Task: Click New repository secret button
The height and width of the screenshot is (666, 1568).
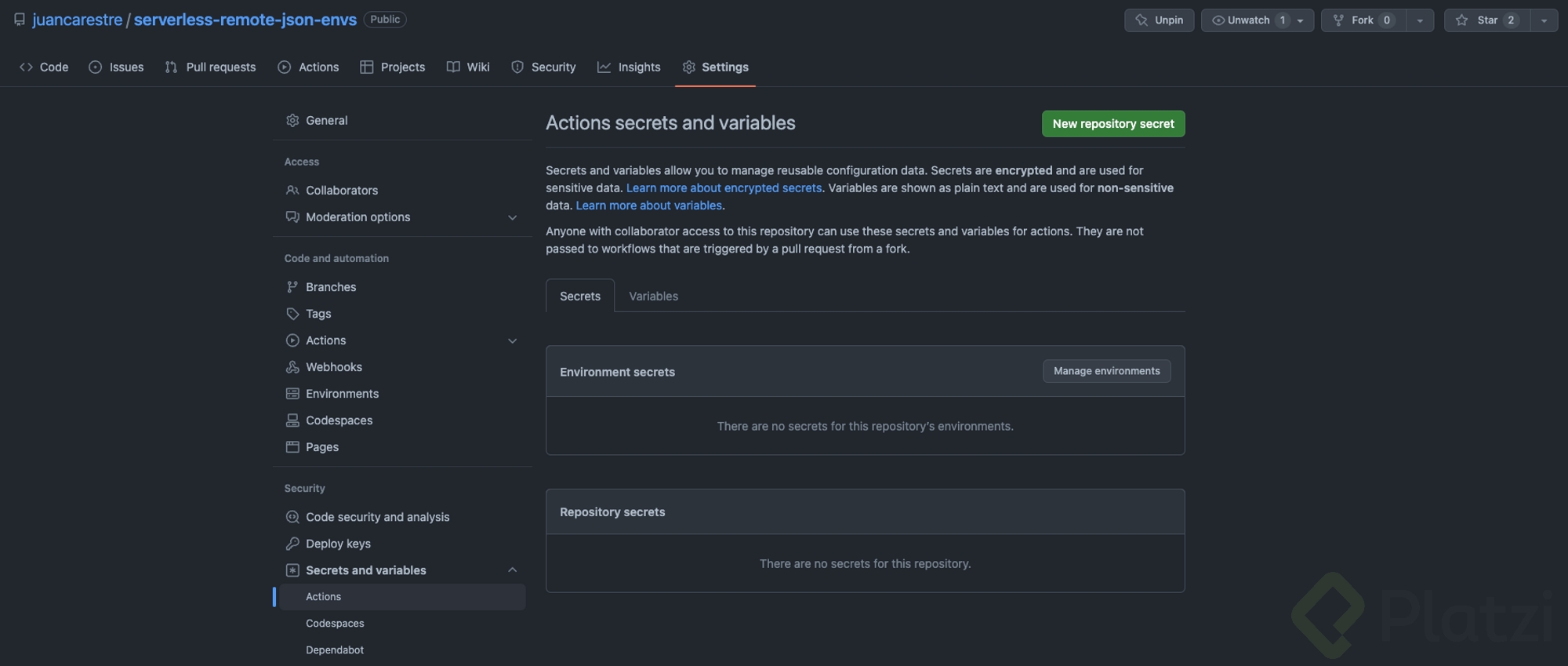Action: click(x=1113, y=124)
